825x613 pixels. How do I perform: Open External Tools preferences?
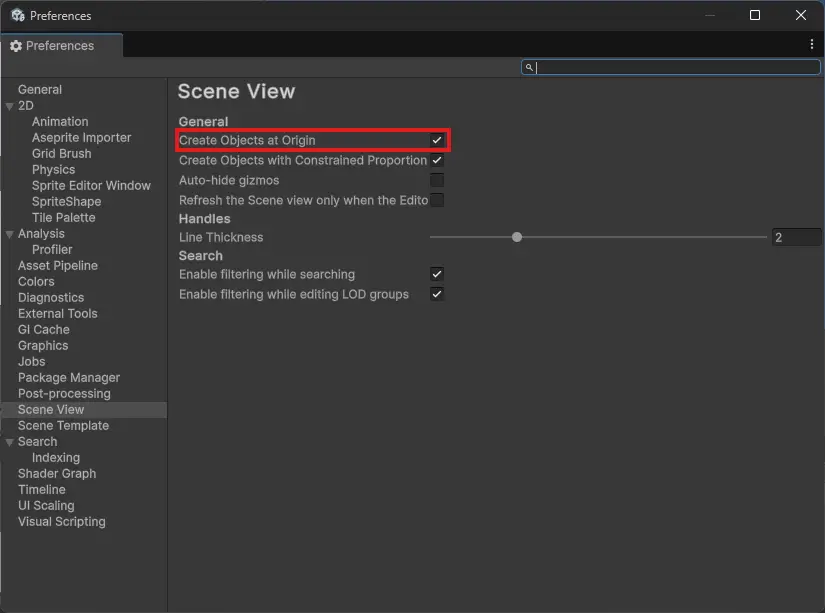click(x=58, y=314)
